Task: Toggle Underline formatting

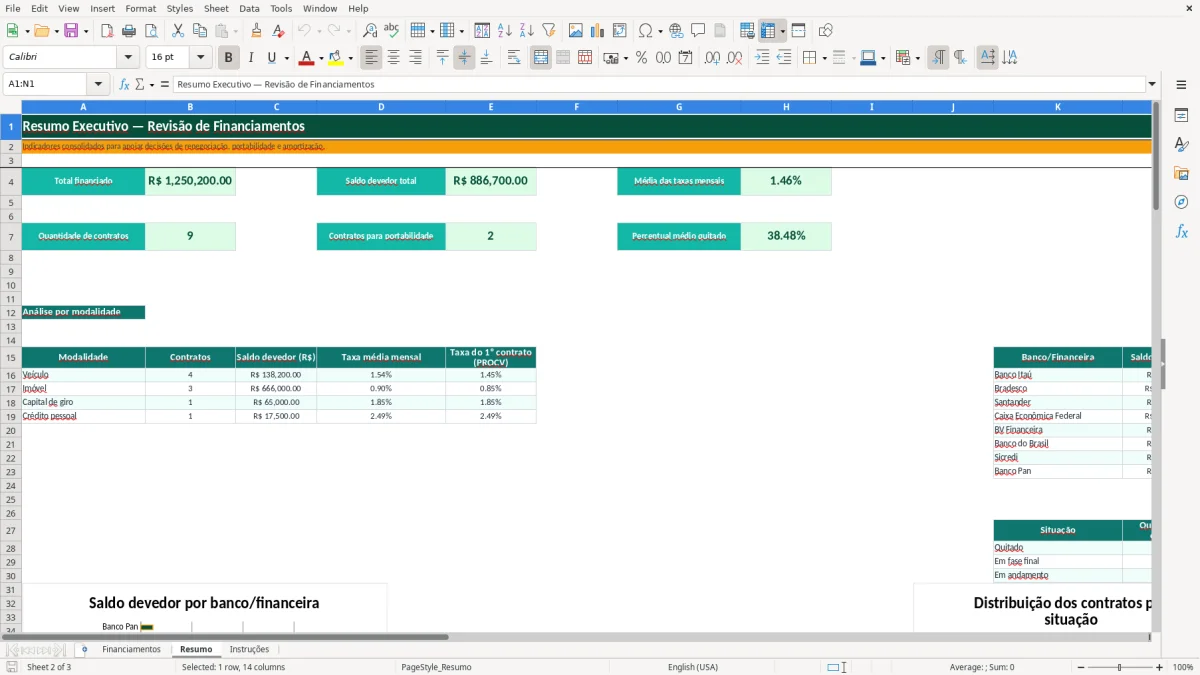Action: pyautogui.click(x=272, y=58)
